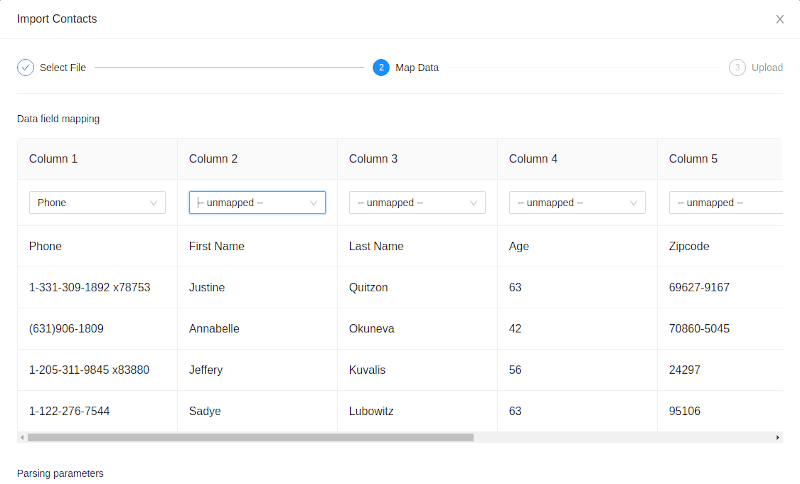The height and width of the screenshot is (484, 800).
Task: Click the name 'Justine'
Action: (x=207, y=287)
